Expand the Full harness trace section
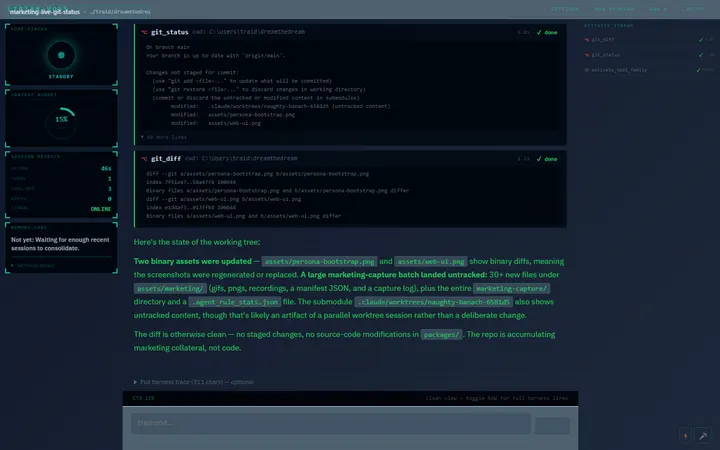The width and height of the screenshot is (720, 450). pos(193,382)
